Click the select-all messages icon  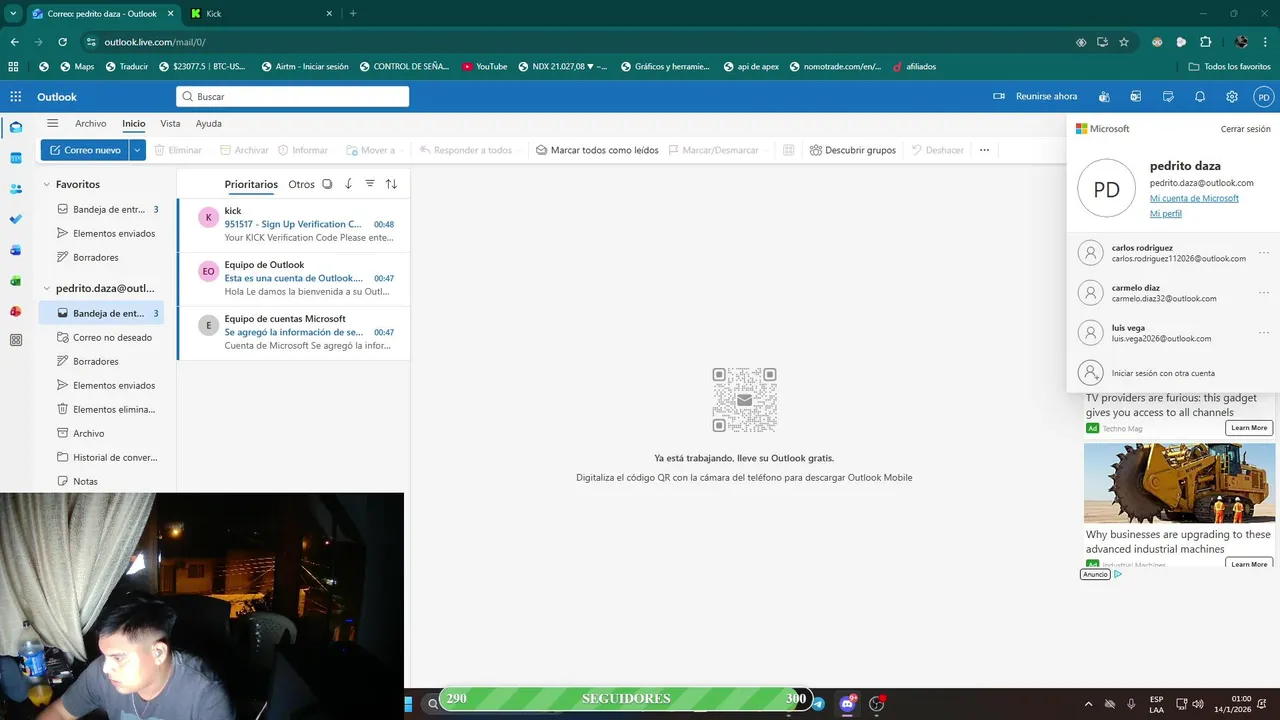[327, 184]
